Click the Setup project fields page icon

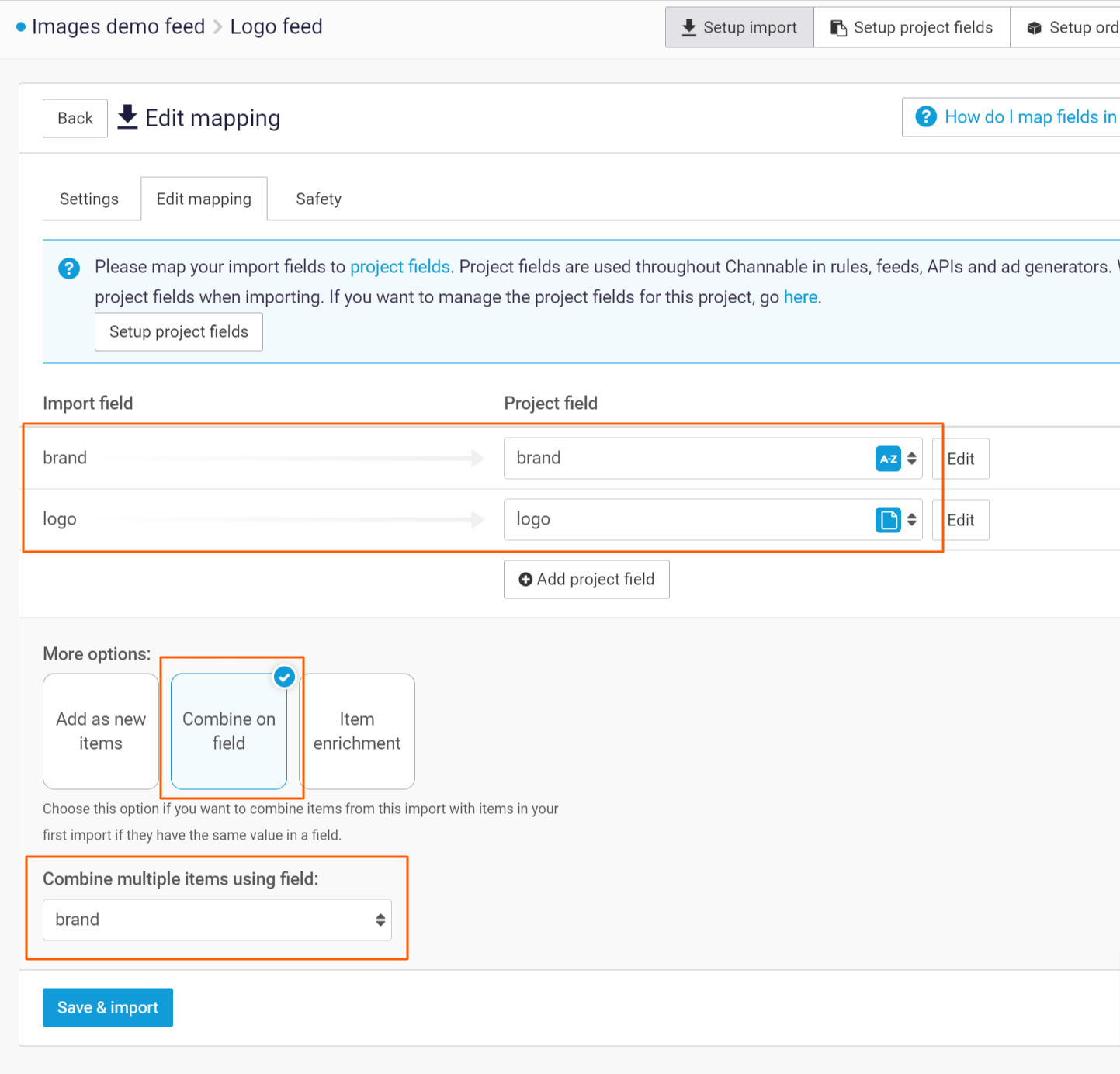tap(837, 26)
